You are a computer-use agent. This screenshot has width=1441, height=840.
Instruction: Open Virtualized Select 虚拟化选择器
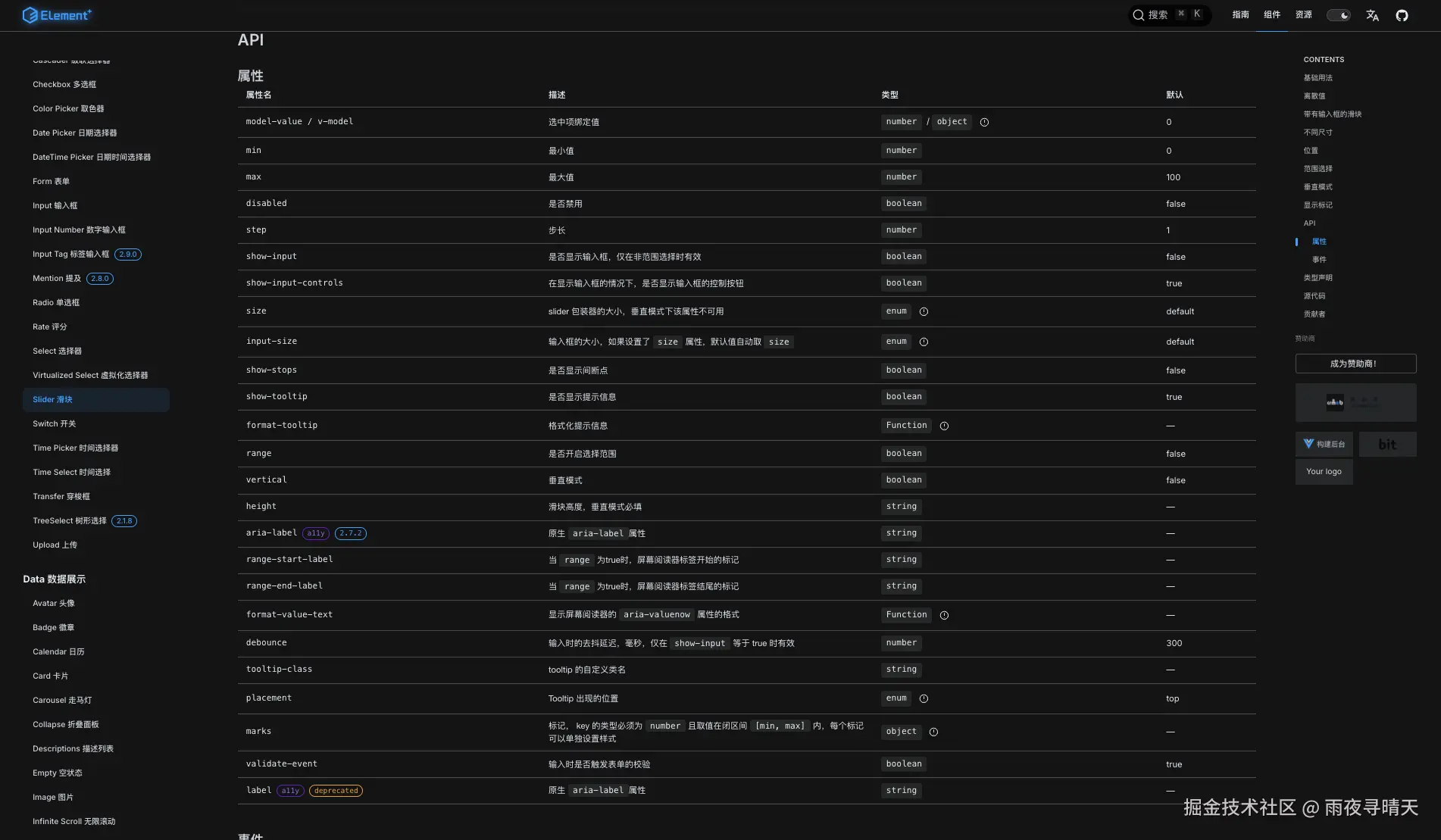90,376
